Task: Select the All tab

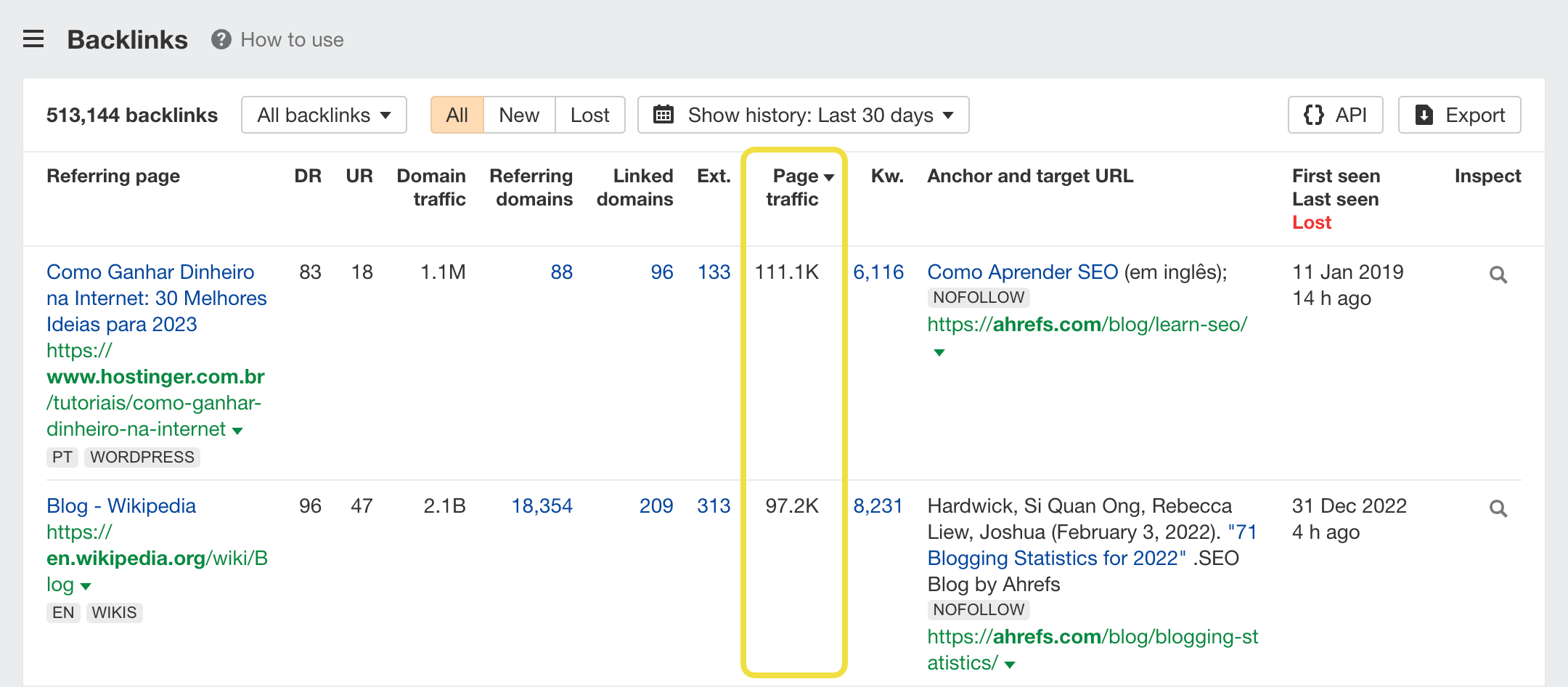Action: (x=457, y=115)
